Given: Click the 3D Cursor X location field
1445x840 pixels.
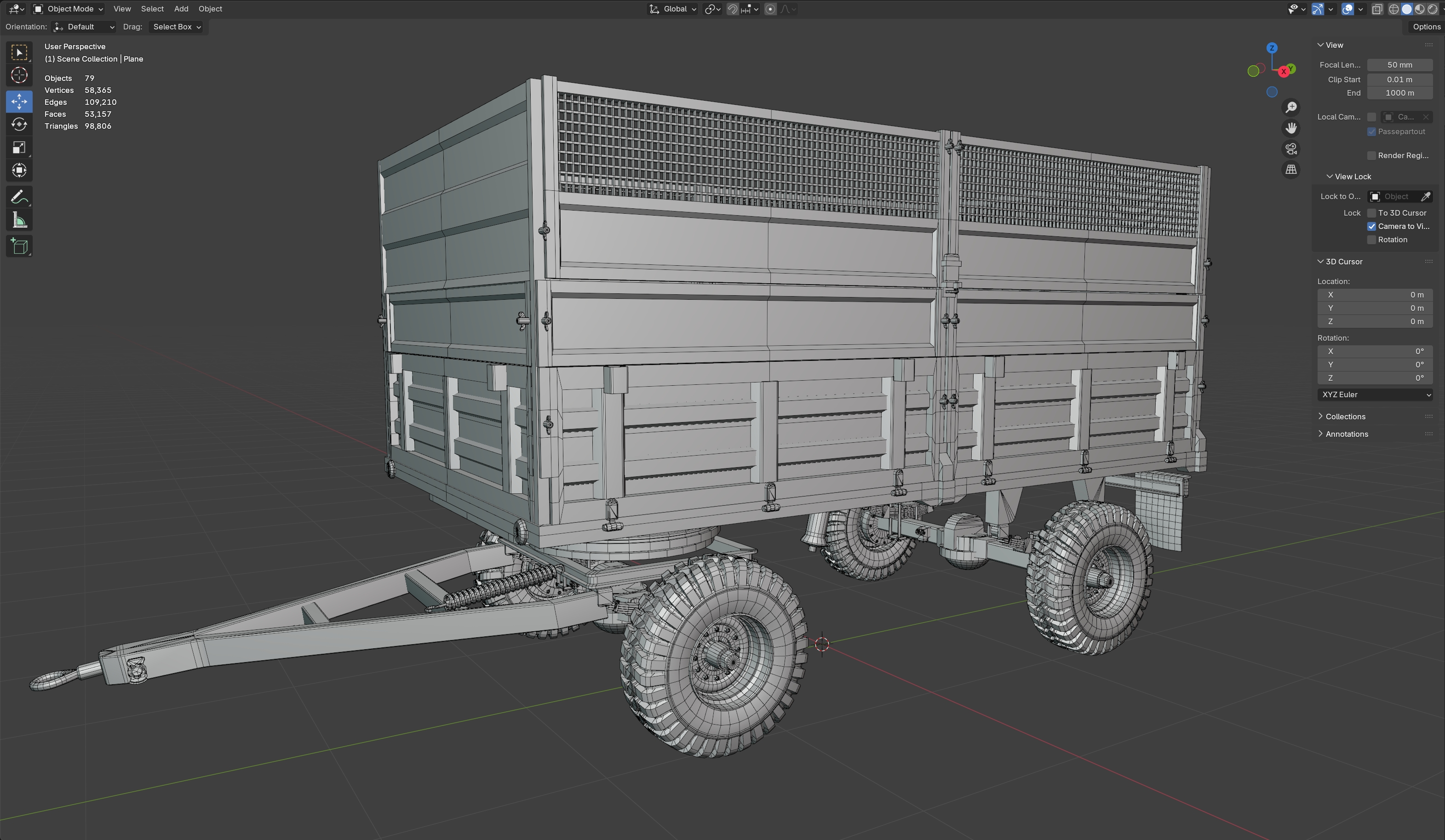Looking at the screenshot, I should (x=1375, y=295).
